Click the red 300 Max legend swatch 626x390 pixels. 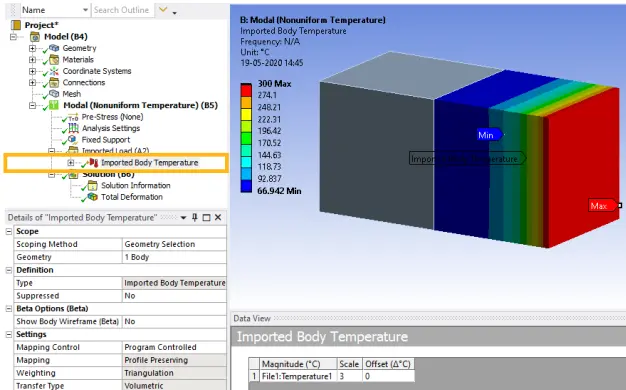pyautogui.click(x=246, y=89)
